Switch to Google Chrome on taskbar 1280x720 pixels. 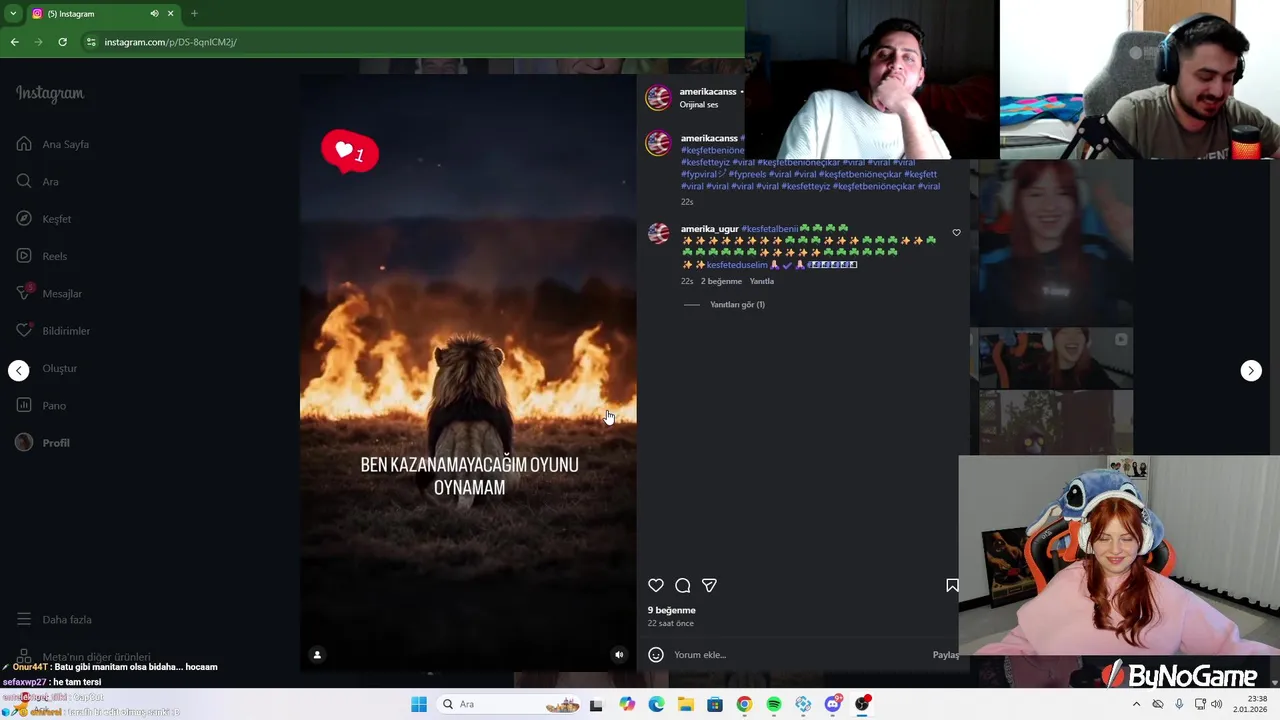[x=744, y=704]
